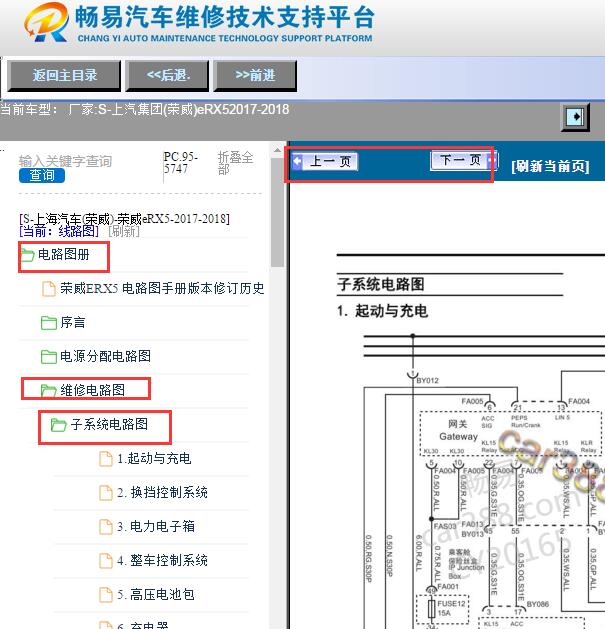Screen dimensions: 605x629
Task: Go forward with >>前进 button
Action: pos(255,75)
